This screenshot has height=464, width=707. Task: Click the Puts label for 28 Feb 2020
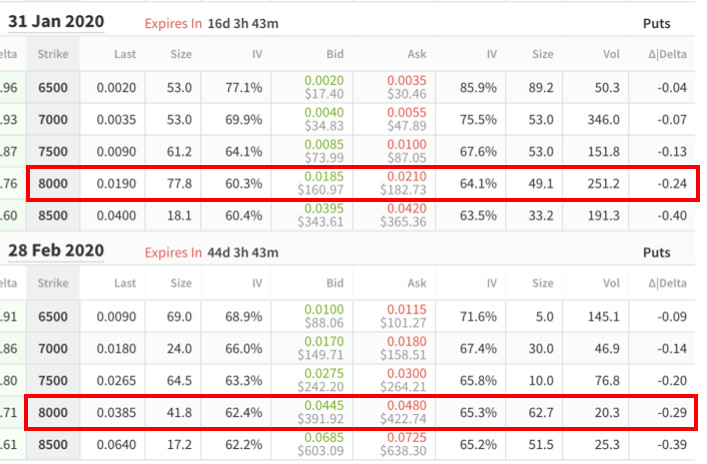656,253
